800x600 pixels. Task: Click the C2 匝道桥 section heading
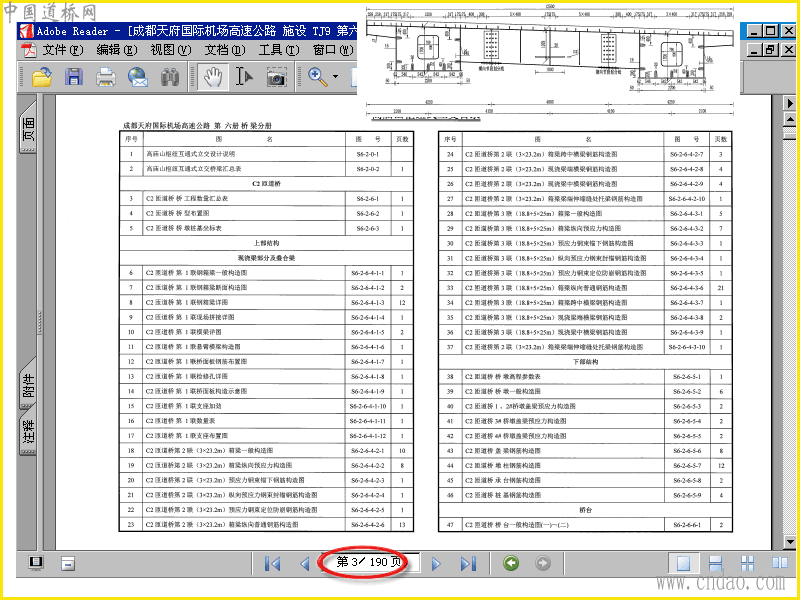[x=266, y=184]
